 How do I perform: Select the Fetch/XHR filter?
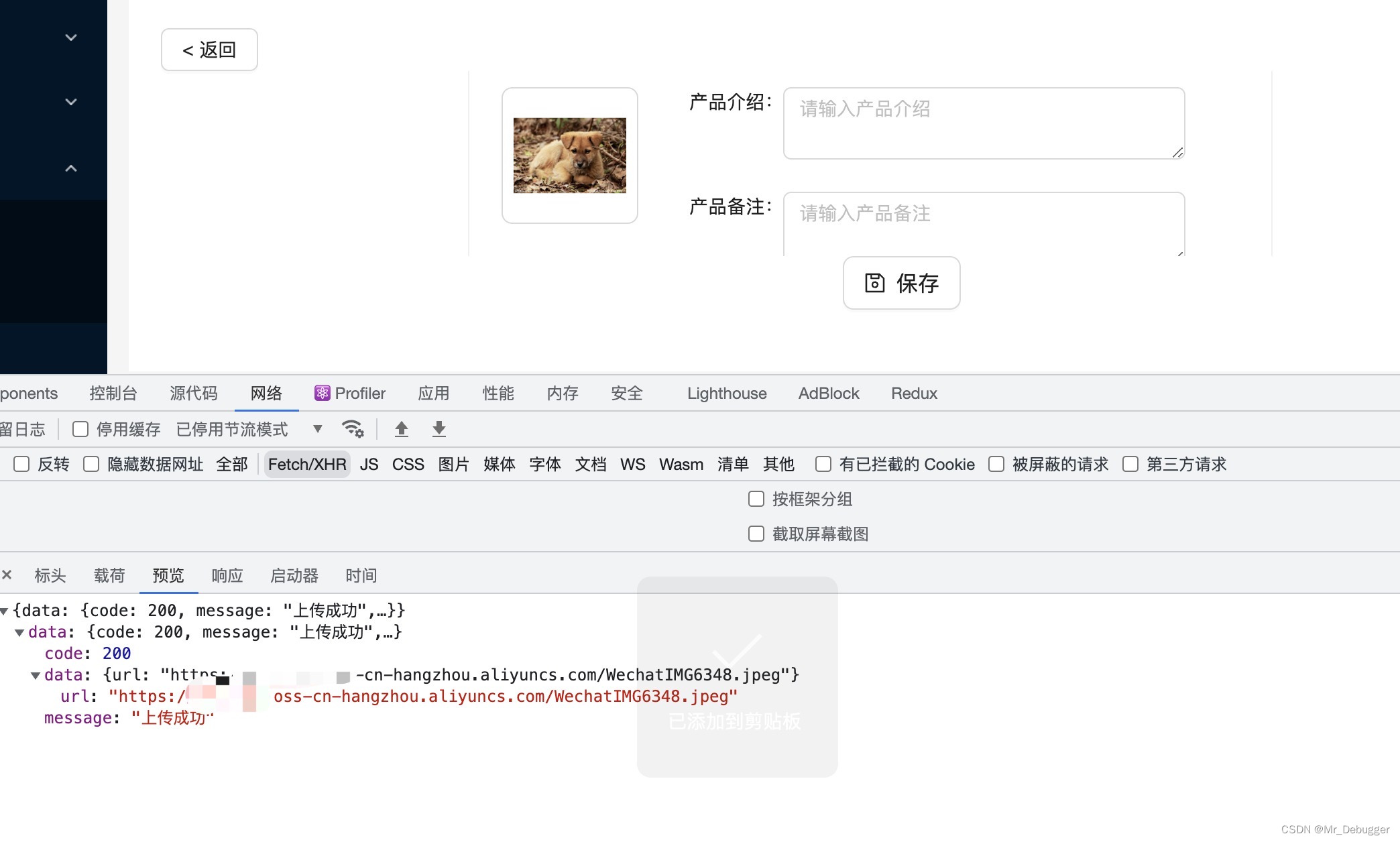click(x=307, y=464)
